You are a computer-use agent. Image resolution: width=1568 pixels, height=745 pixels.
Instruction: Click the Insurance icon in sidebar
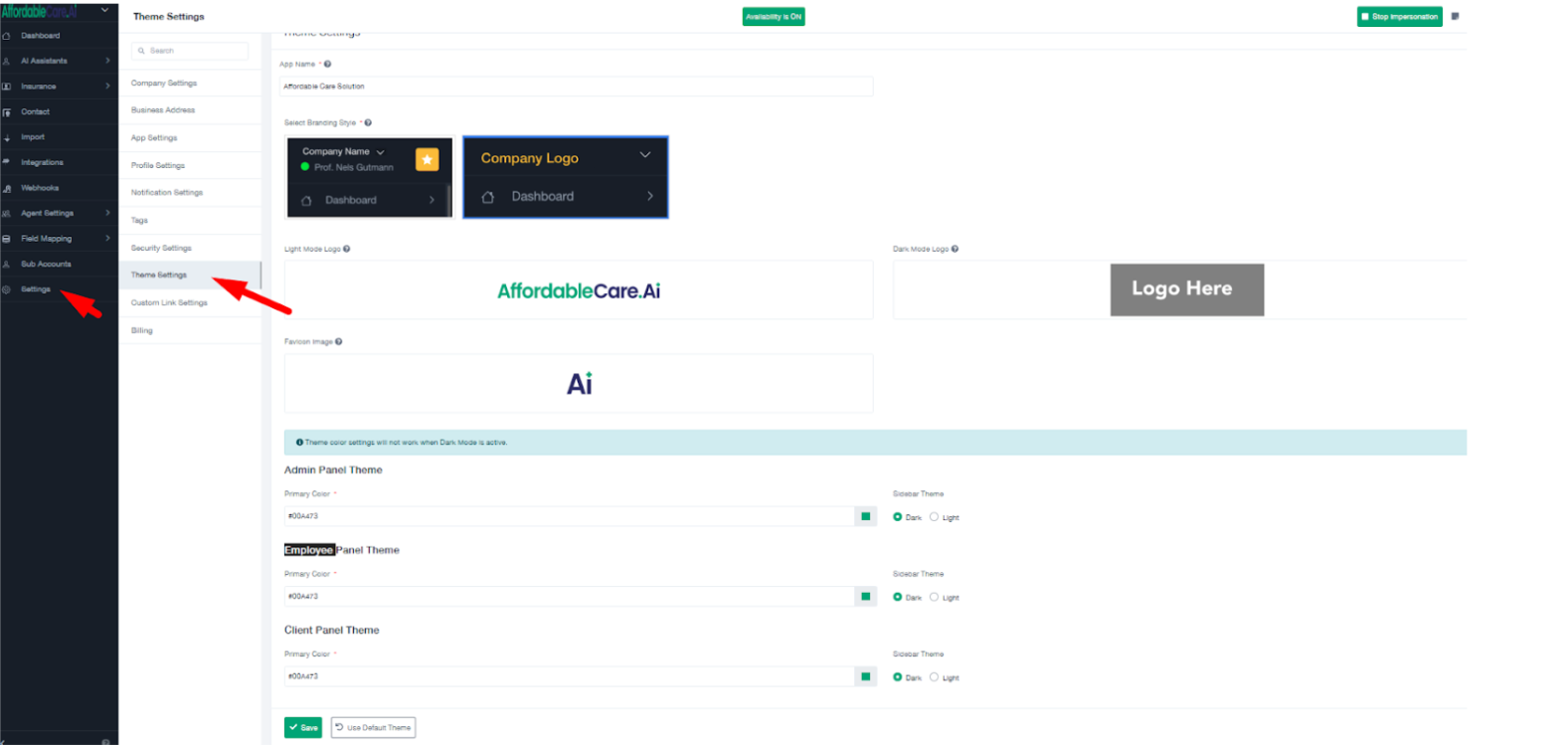tap(6, 87)
